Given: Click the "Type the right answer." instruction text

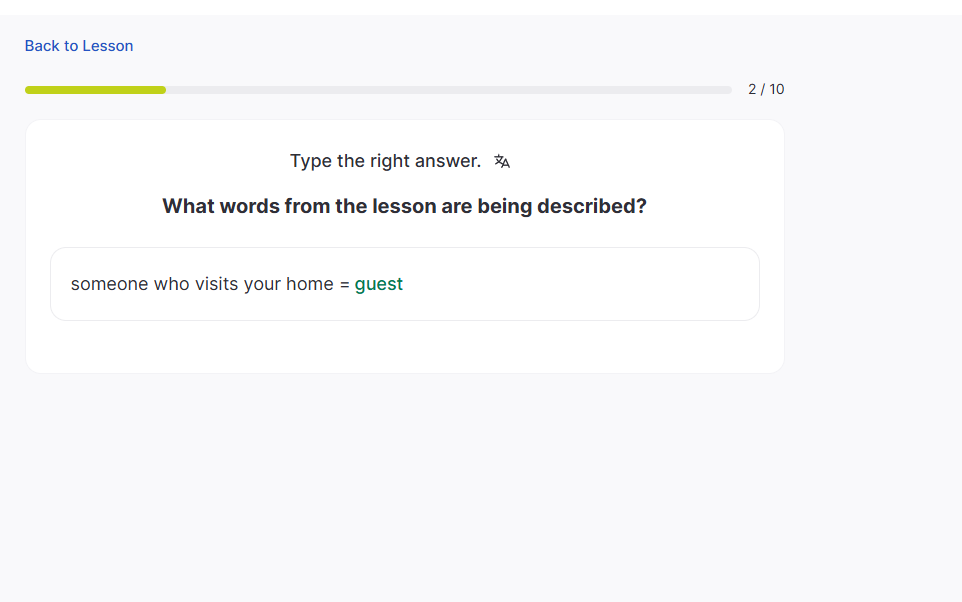Looking at the screenshot, I should click(x=385, y=161).
